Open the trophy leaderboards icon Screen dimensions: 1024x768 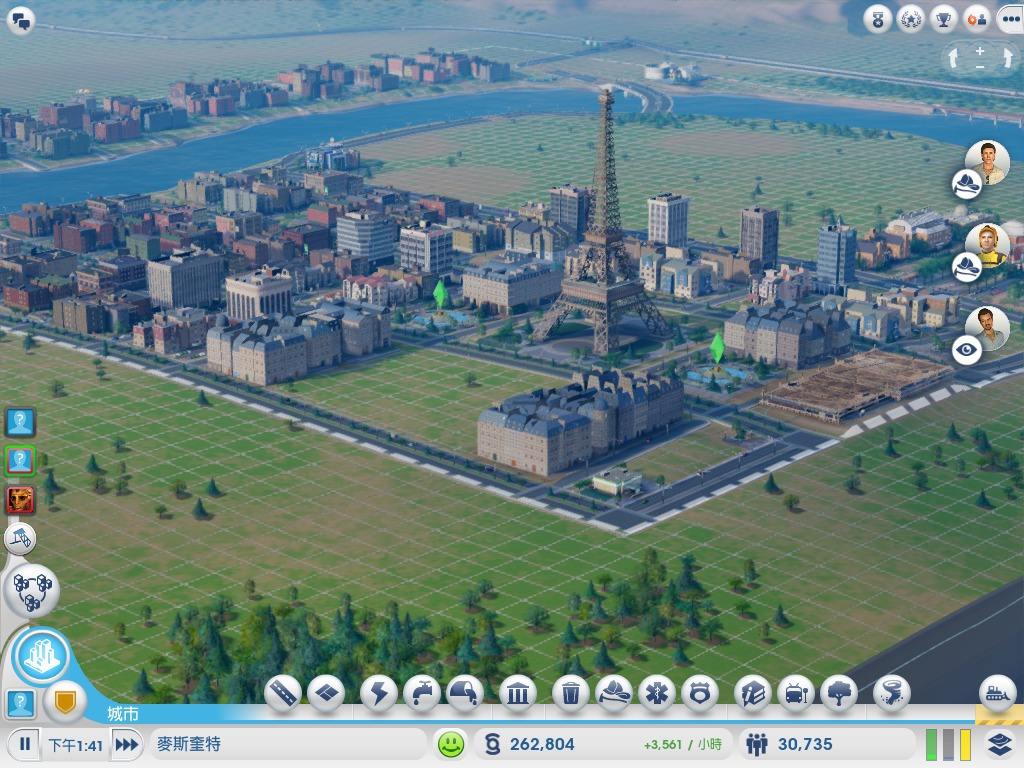click(943, 20)
